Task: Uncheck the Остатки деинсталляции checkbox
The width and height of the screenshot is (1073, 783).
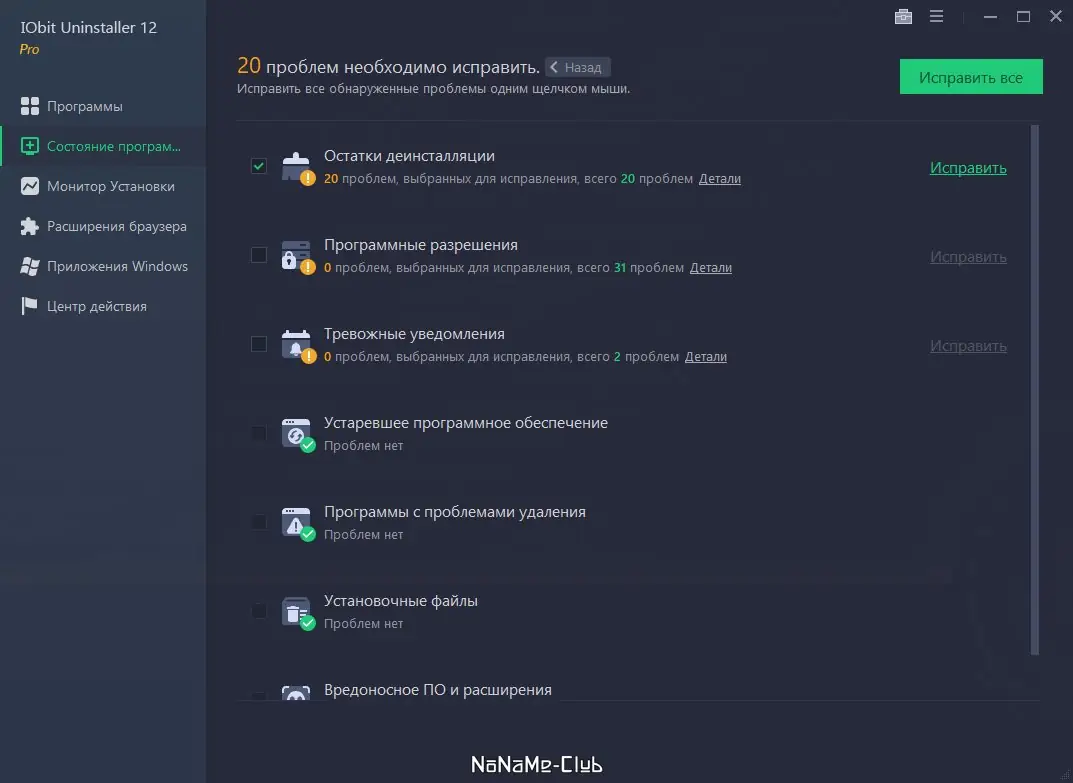Action: click(x=259, y=166)
